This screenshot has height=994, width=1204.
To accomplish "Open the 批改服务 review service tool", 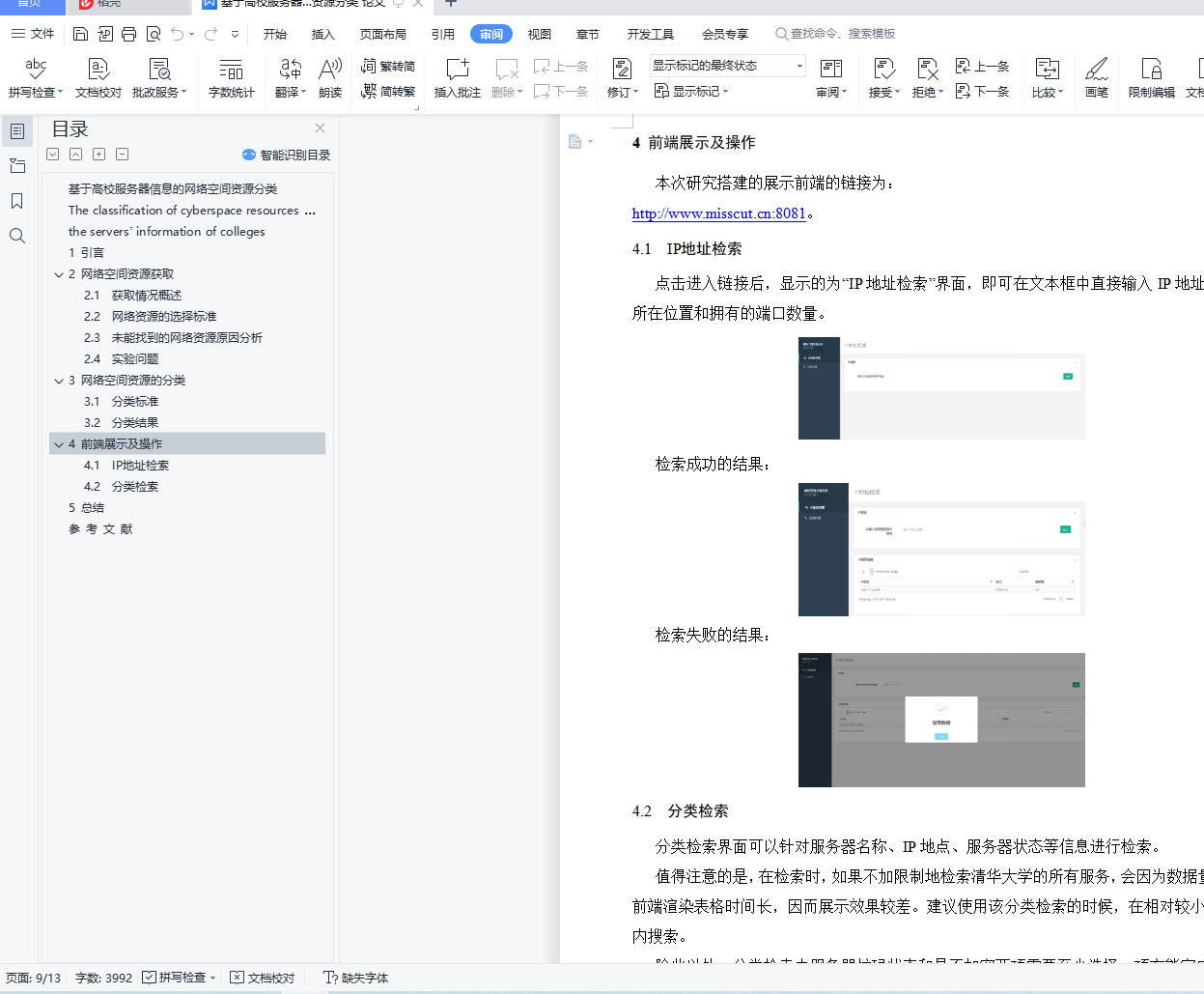I will (159, 78).
